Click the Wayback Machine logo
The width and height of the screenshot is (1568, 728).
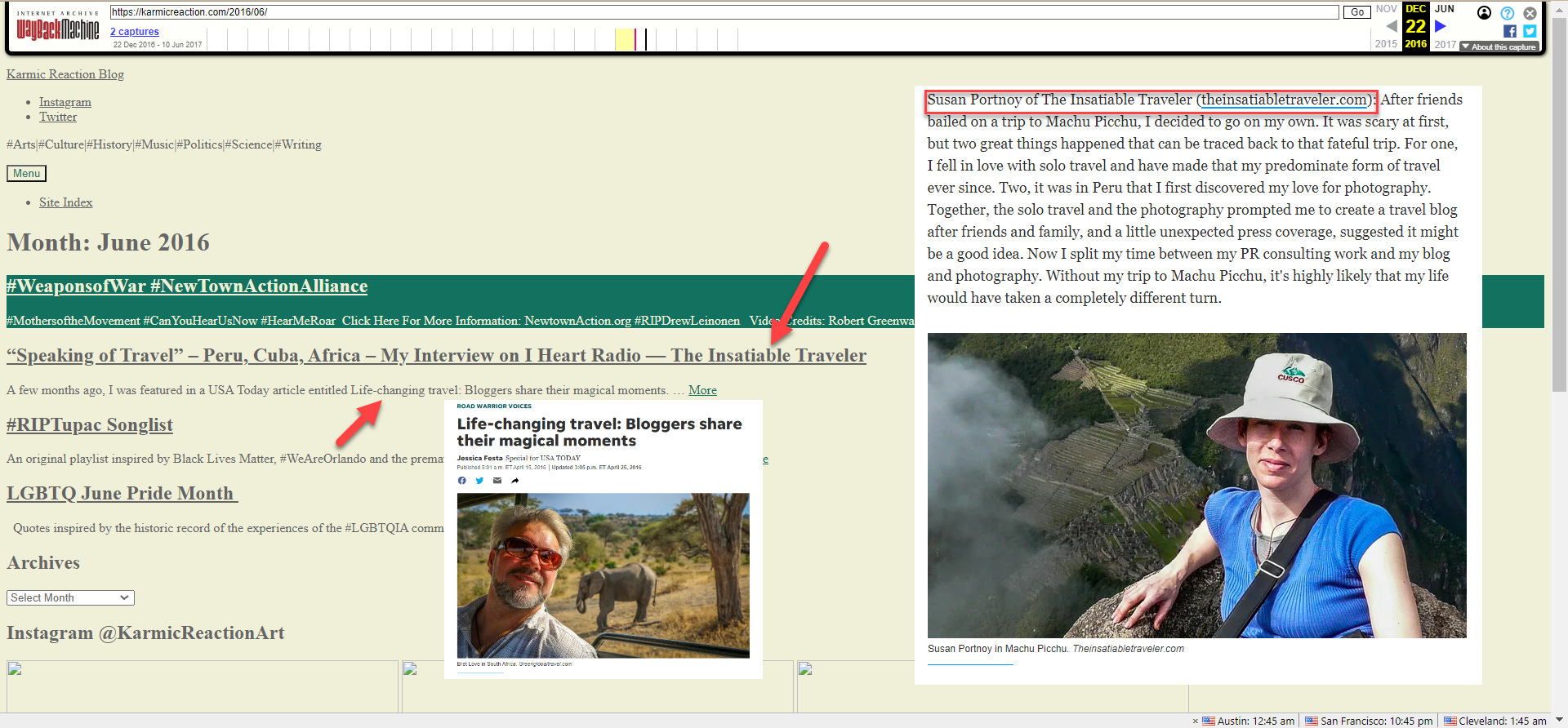[x=58, y=27]
